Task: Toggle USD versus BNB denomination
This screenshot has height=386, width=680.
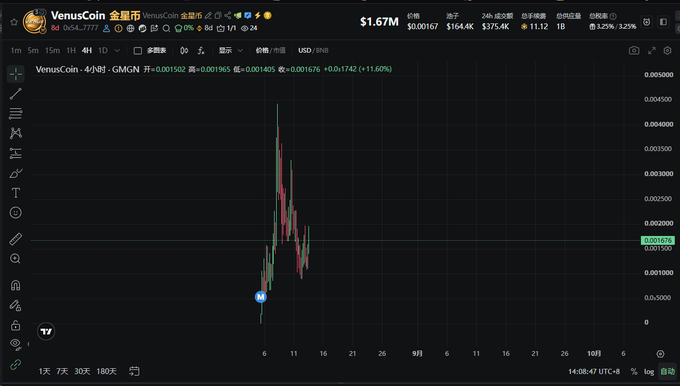Action: [x=313, y=50]
